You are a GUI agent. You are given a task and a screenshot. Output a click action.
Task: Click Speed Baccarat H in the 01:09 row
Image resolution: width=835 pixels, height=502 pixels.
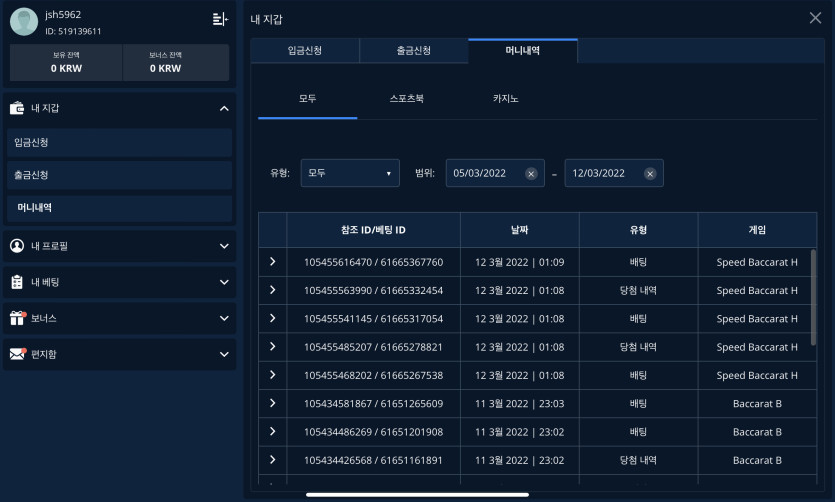(x=757, y=262)
